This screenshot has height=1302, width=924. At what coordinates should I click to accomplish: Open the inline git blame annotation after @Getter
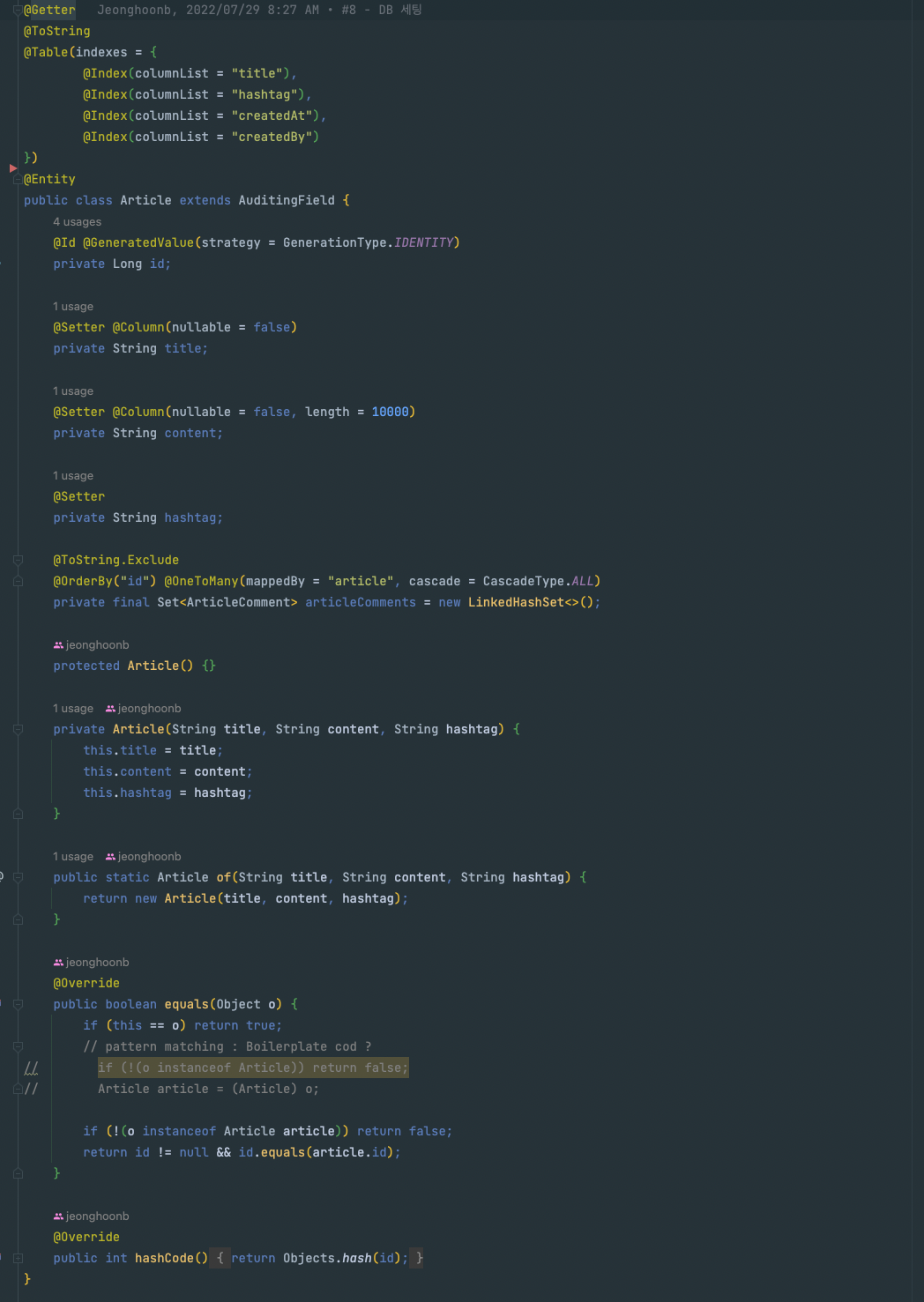coord(259,11)
